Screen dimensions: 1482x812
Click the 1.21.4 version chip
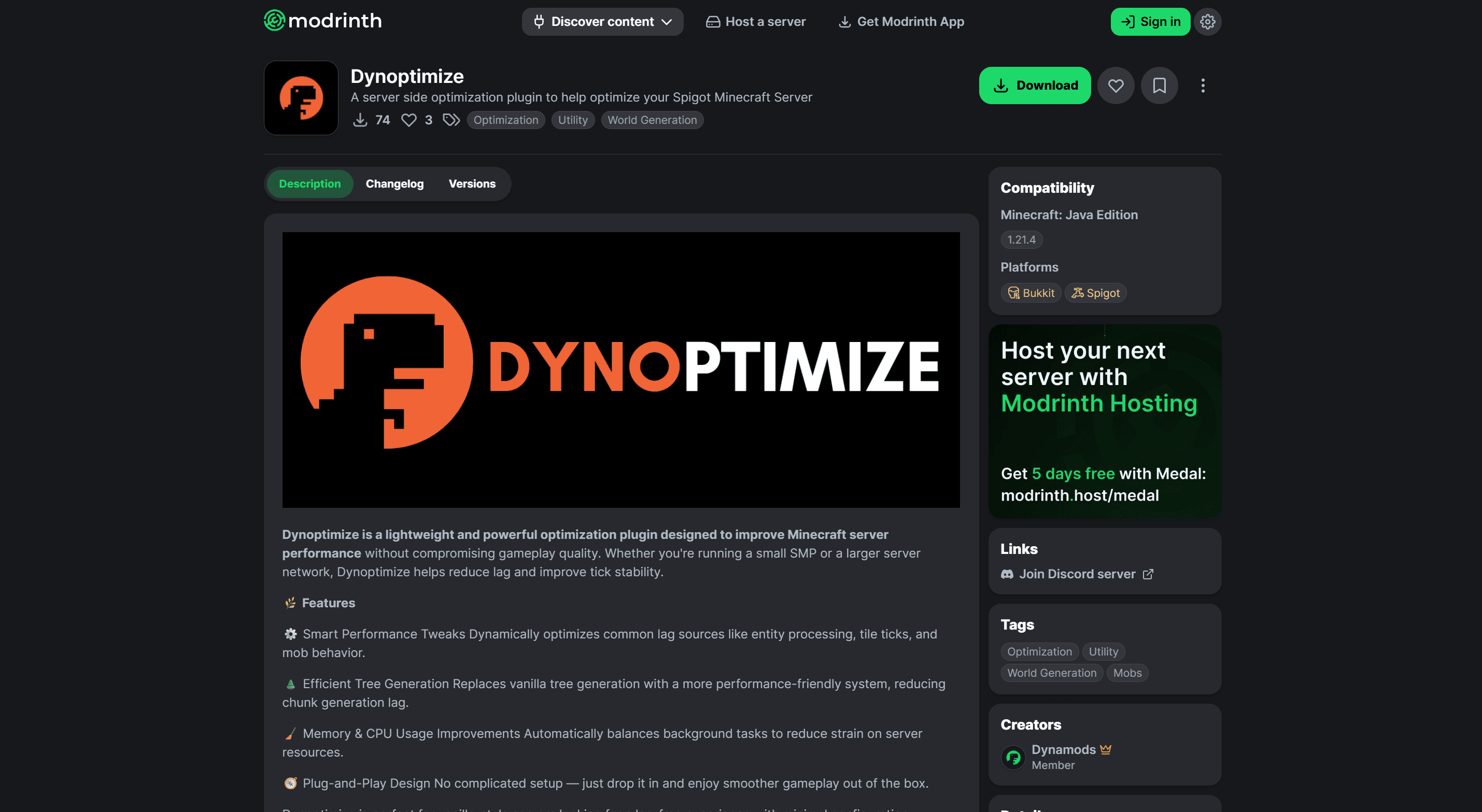click(x=1021, y=239)
